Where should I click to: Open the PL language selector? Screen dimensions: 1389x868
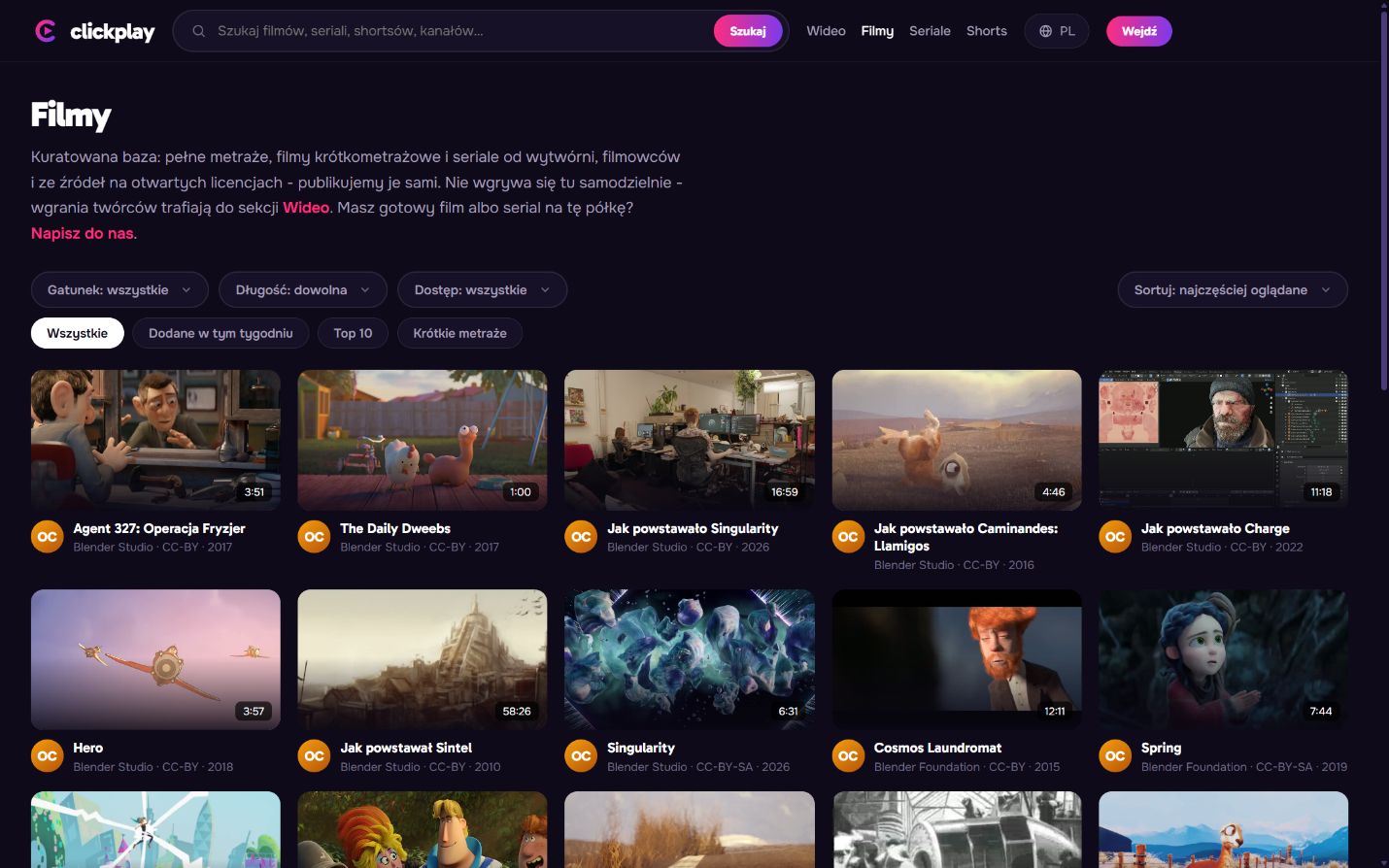pos(1057,31)
